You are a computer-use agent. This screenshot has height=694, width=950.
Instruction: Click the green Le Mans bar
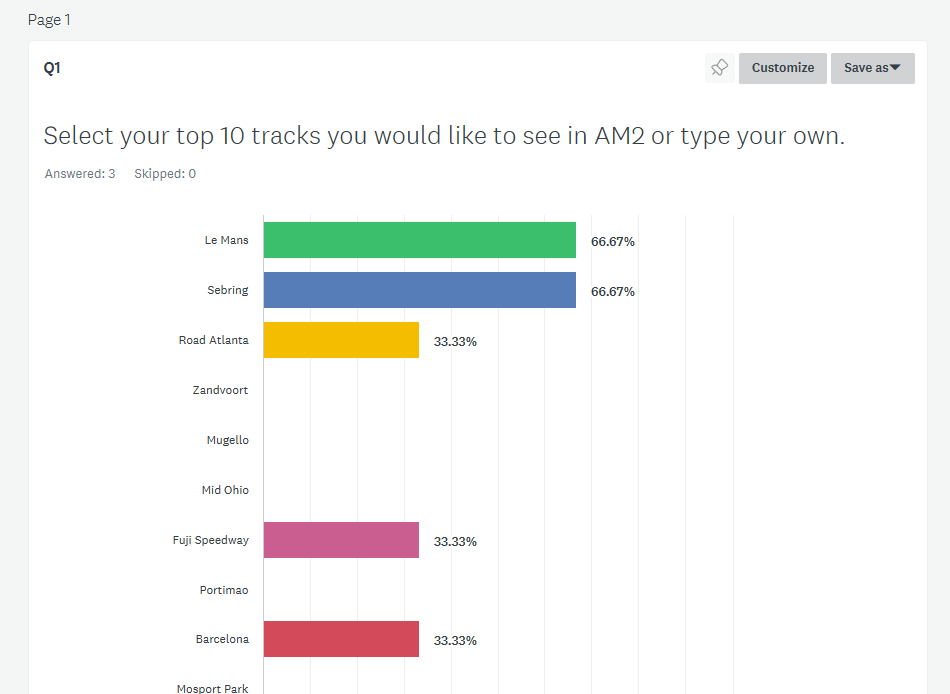(x=420, y=240)
